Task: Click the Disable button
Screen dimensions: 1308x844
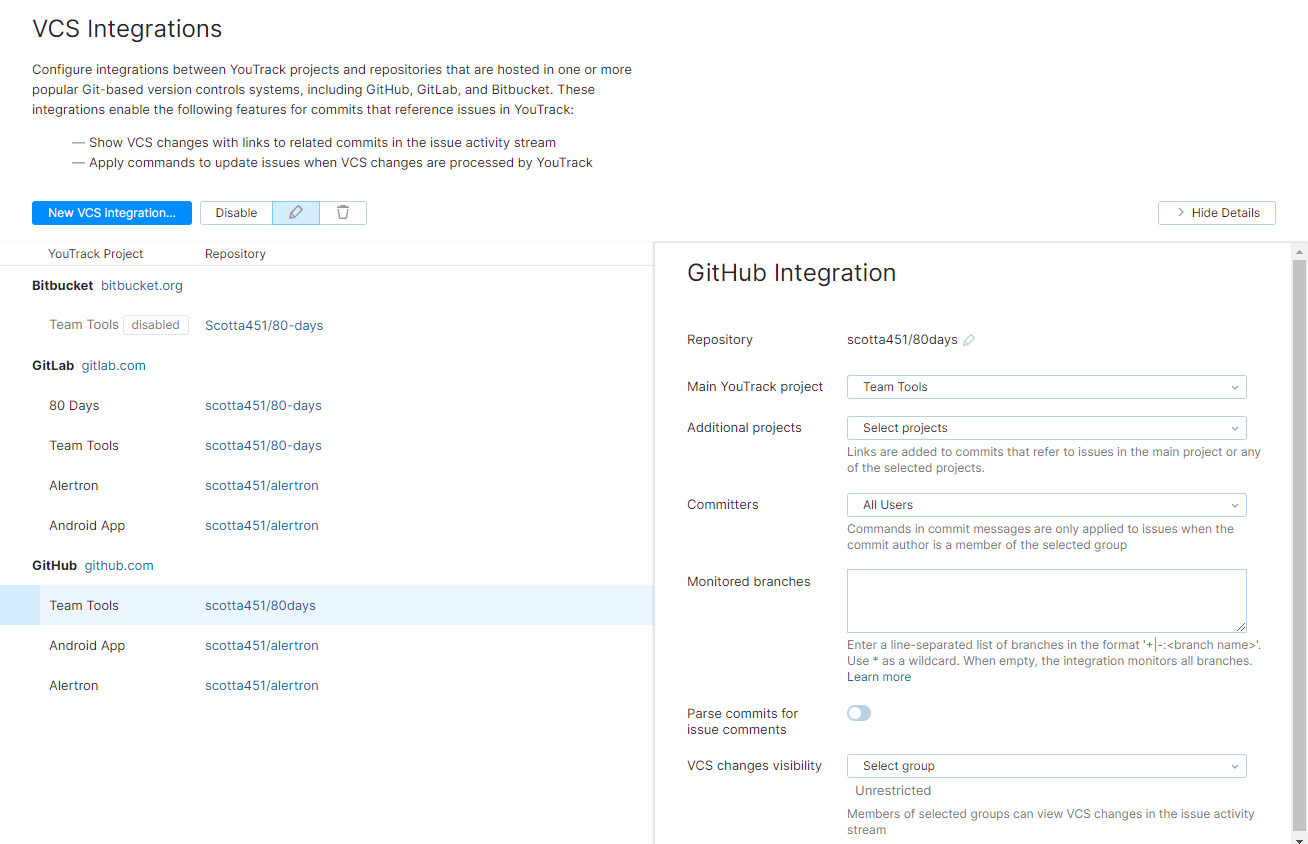Action: coord(236,213)
